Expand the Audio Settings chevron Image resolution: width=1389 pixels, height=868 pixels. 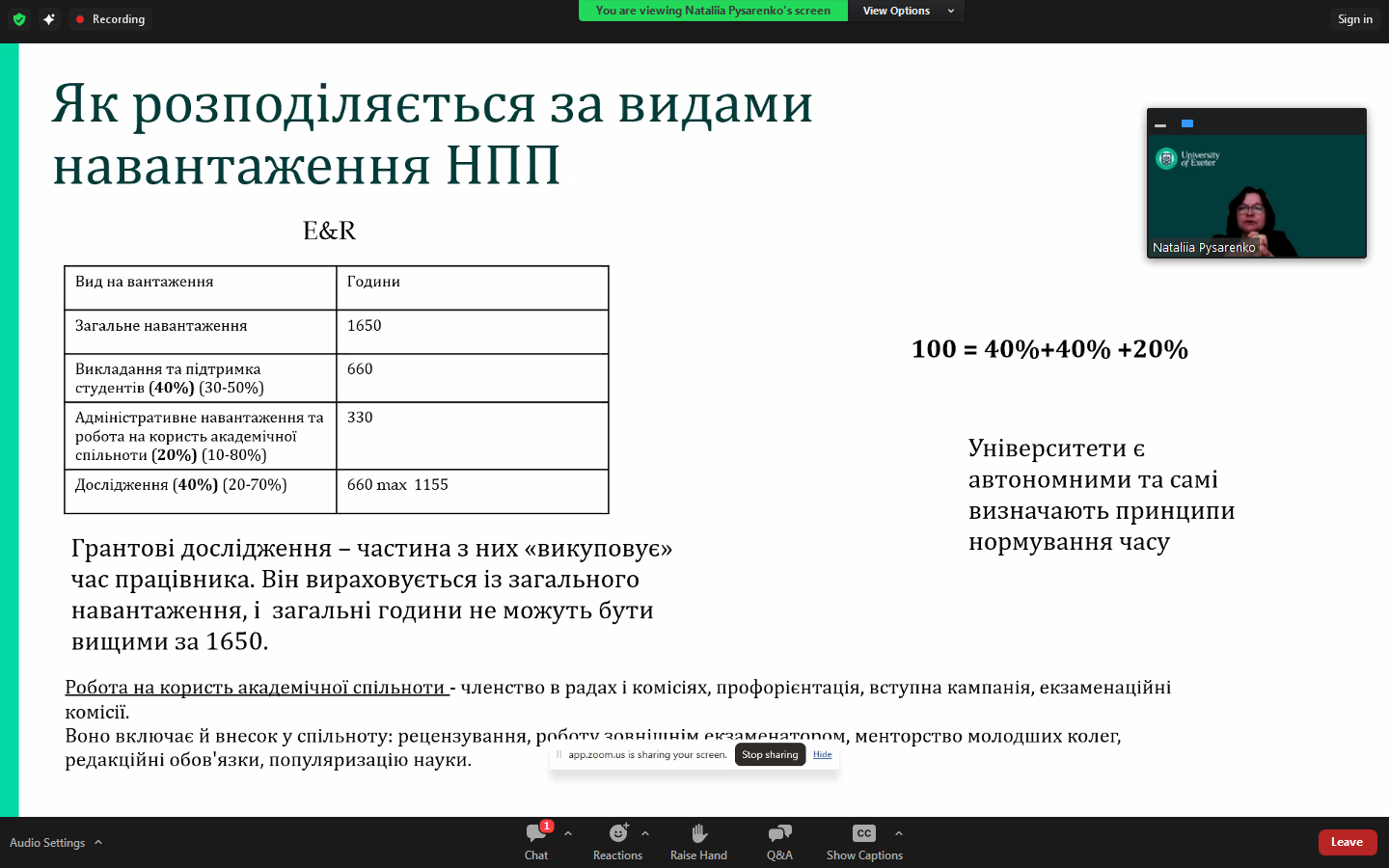(98, 842)
